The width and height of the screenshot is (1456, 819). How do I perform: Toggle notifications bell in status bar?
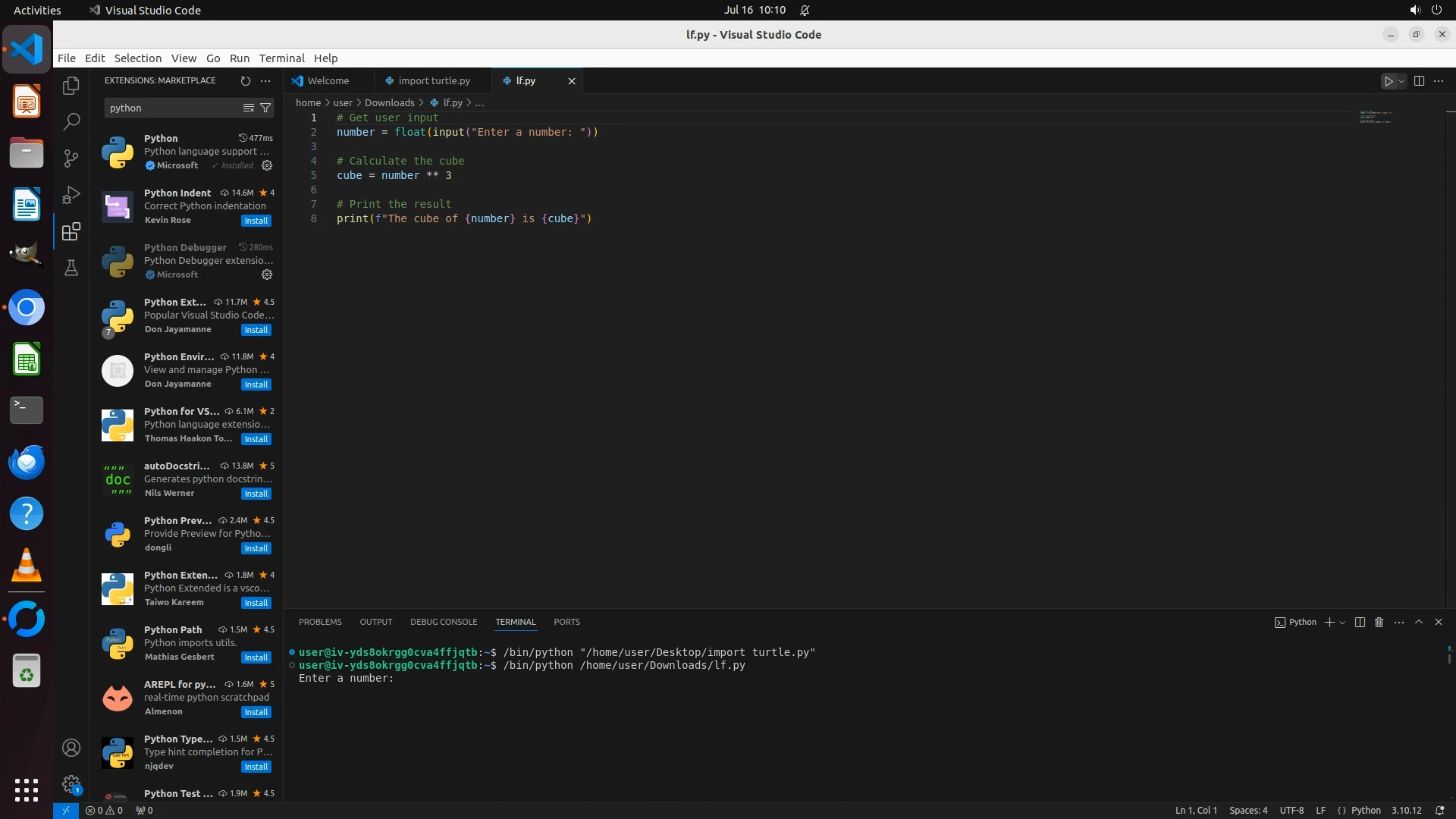[x=1439, y=810]
